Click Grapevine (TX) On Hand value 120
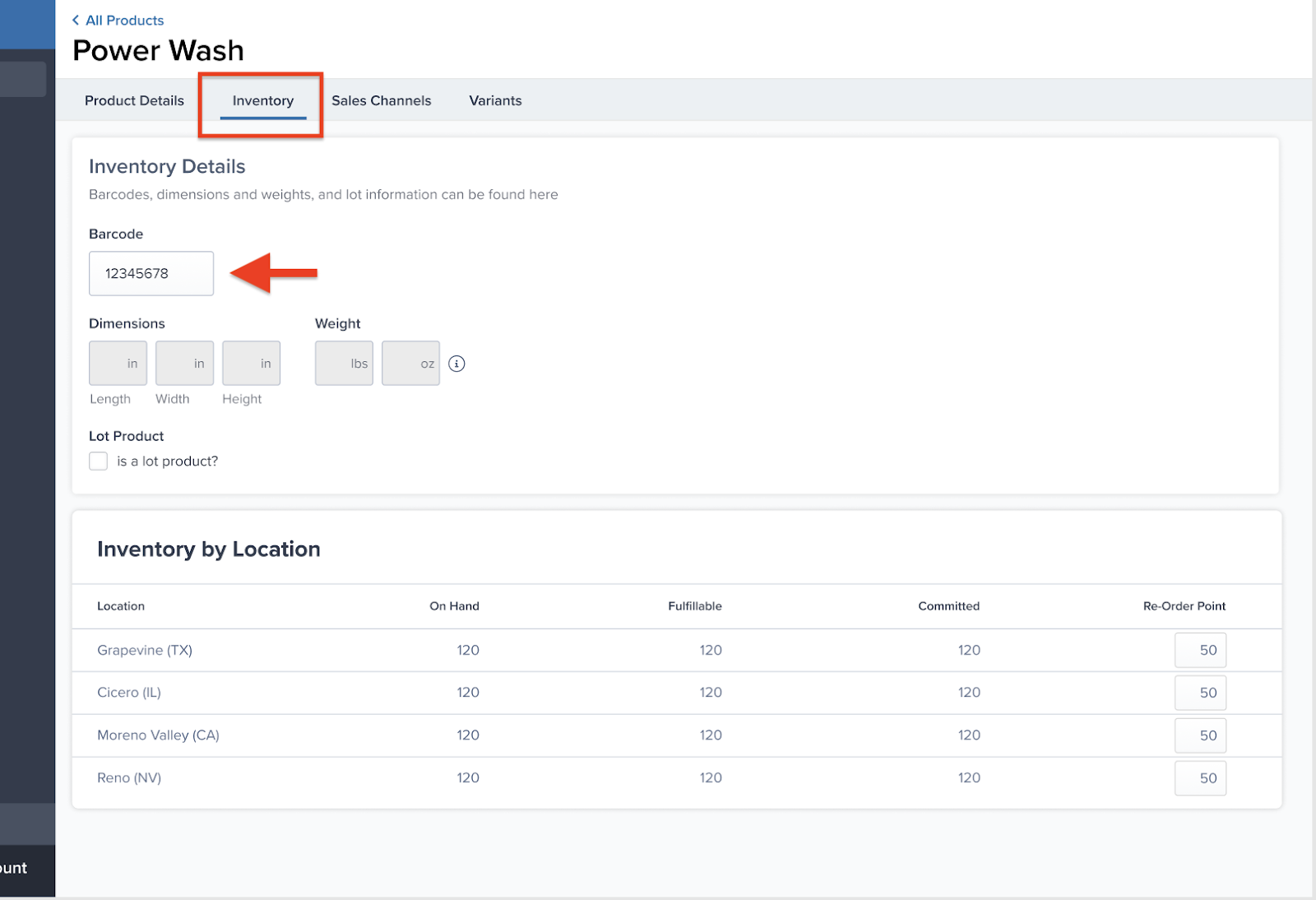The width and height of the screenshot is (1316, 900). 468,650
